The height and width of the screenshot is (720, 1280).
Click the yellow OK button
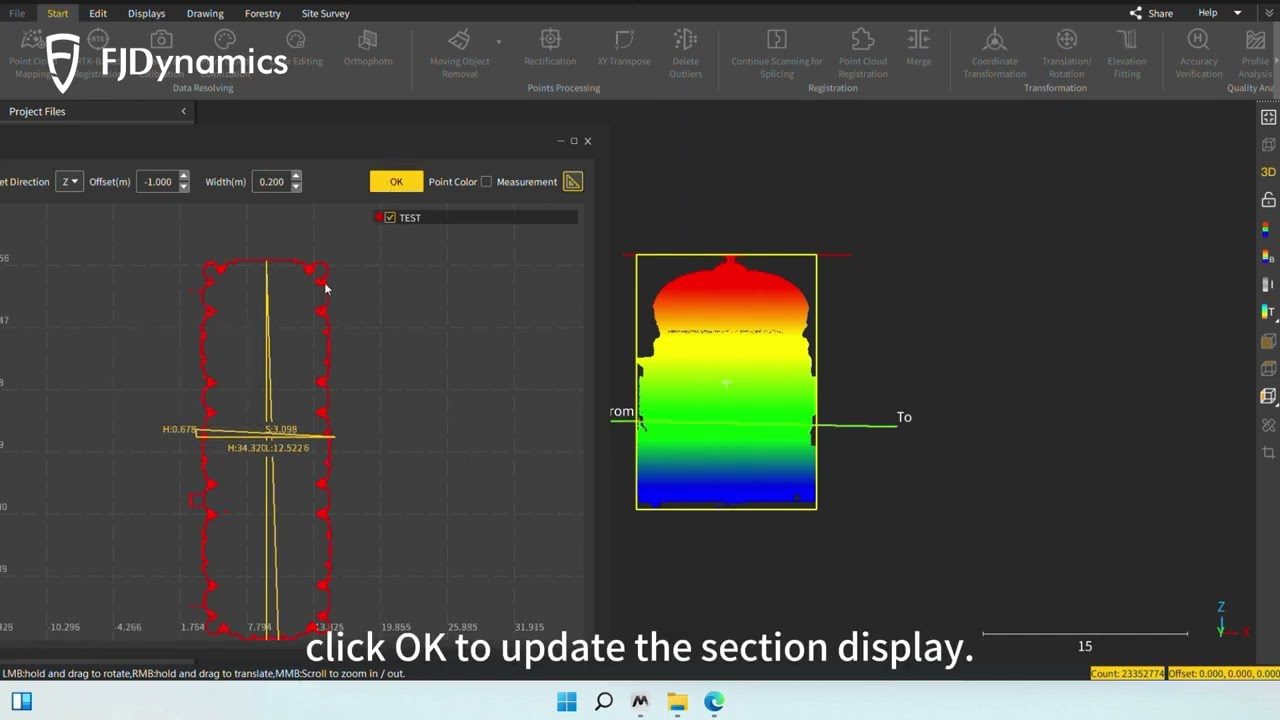[396, 181]
